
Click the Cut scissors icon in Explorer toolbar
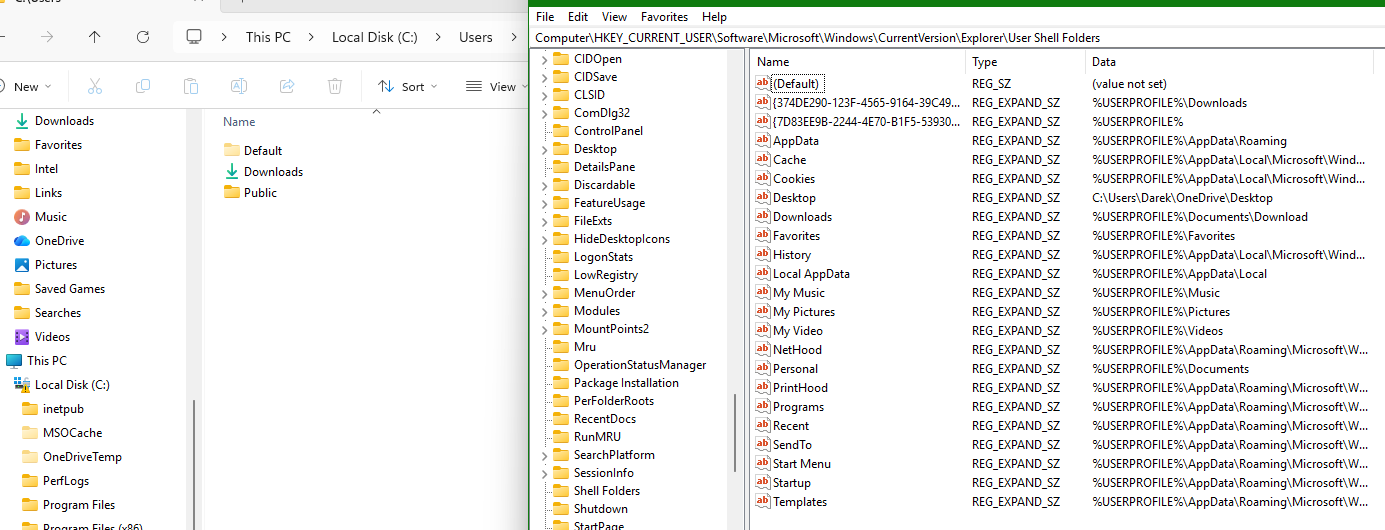[95, 87]
